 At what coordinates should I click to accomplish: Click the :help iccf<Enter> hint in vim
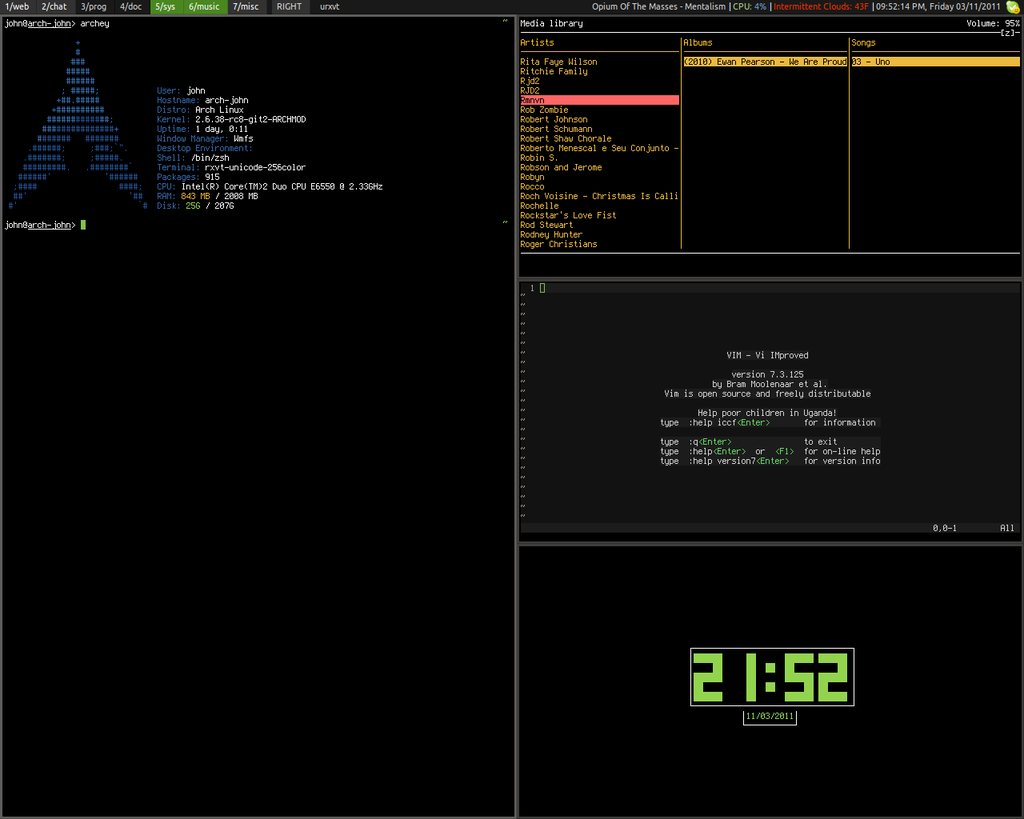729,423
